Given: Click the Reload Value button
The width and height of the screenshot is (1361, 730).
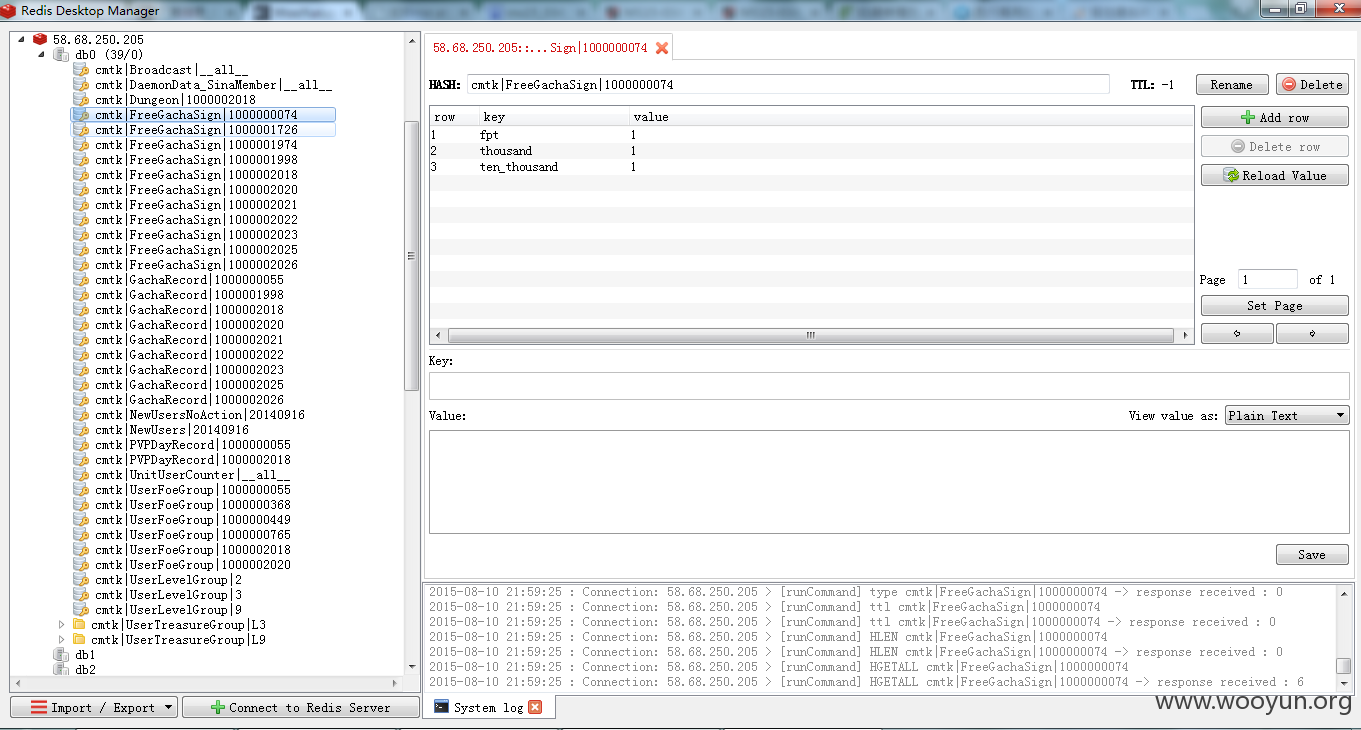Looking at the screenshot, I should (1275, 175).
